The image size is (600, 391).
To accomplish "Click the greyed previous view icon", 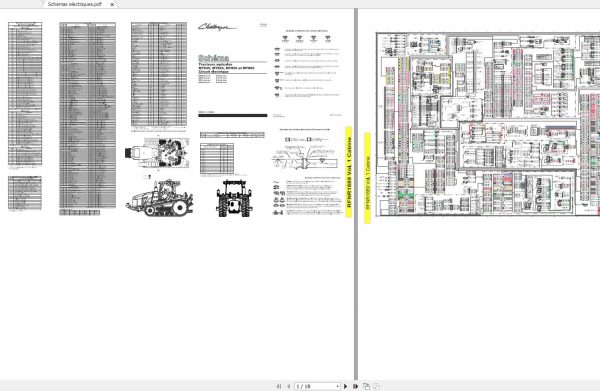I will click(x=377, y=386).
